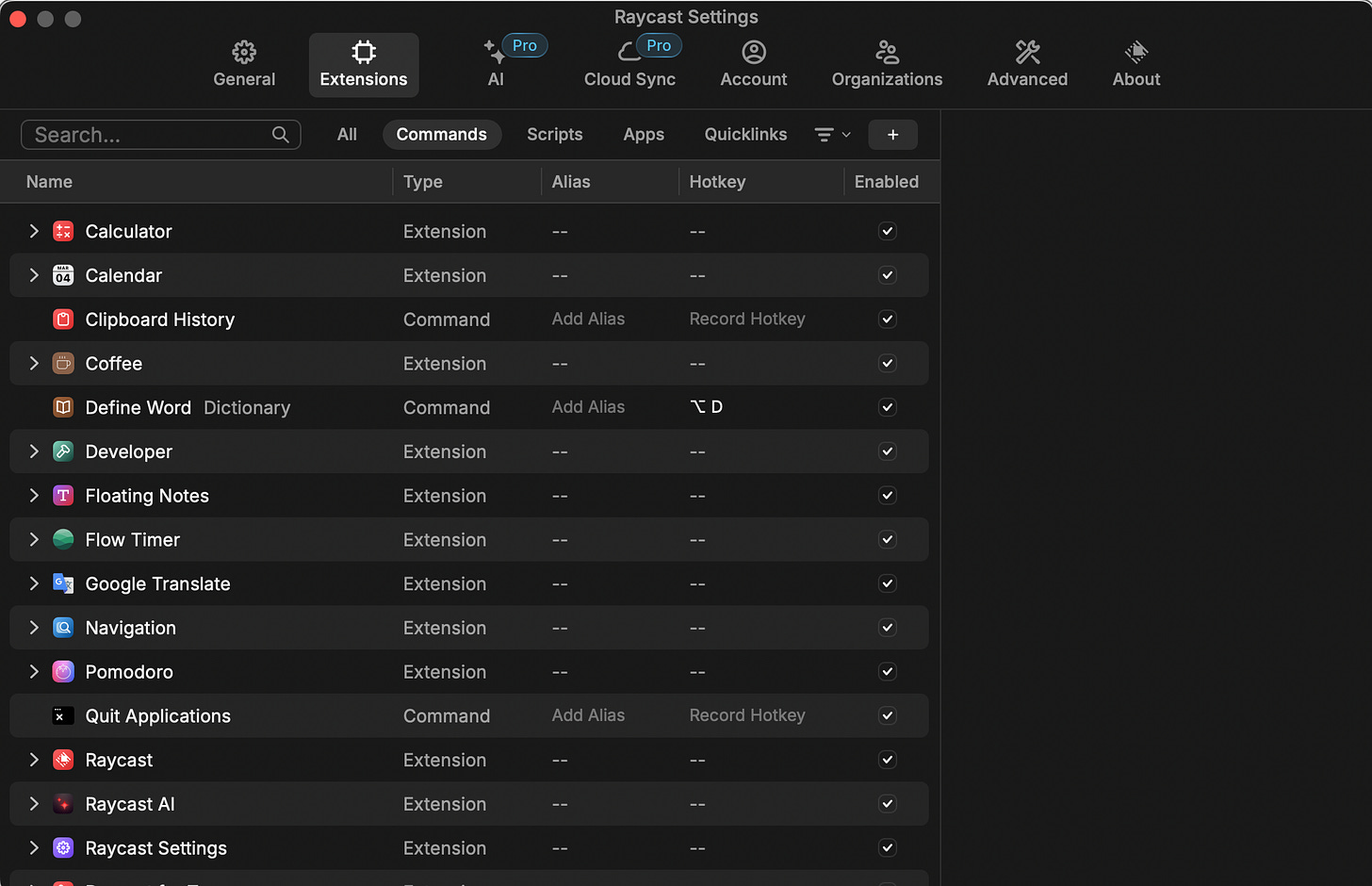This screenshot has width=1372, height=886.
Task: Sort by the Type column header
Action: 423,182
